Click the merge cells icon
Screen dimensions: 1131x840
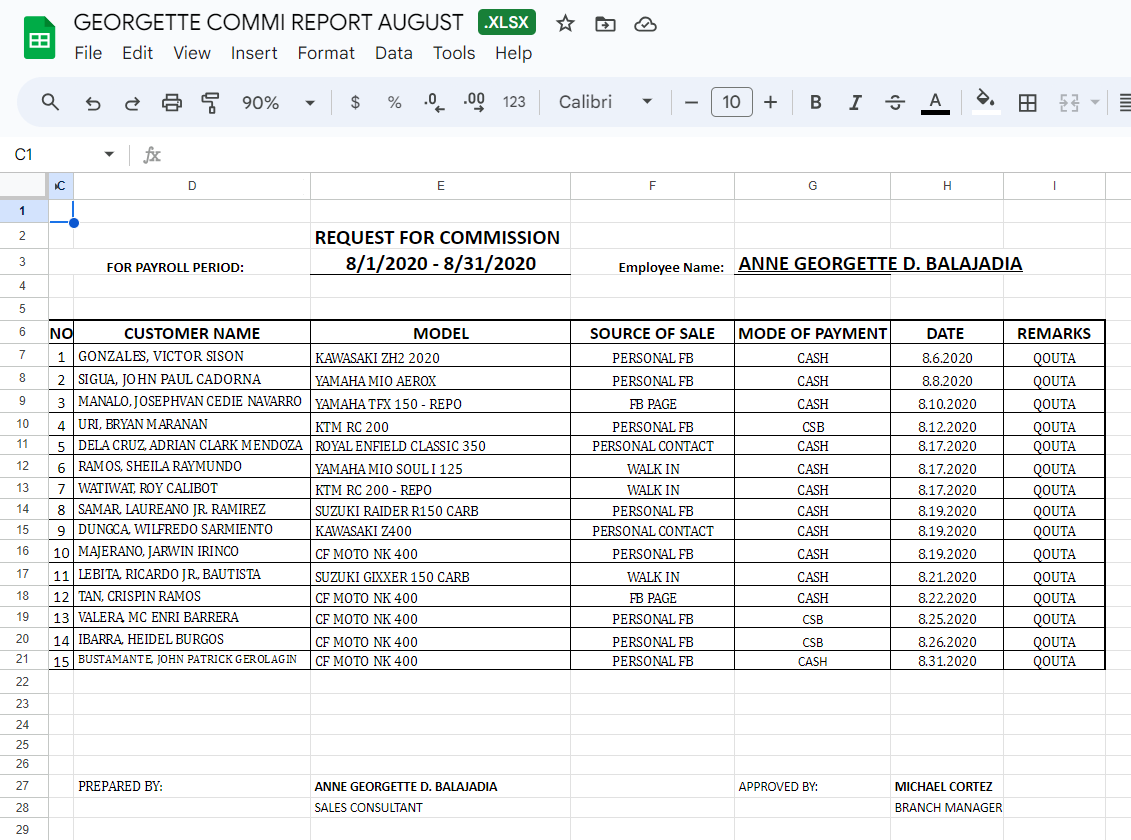pyautogui.click(x=1068, y=102)
